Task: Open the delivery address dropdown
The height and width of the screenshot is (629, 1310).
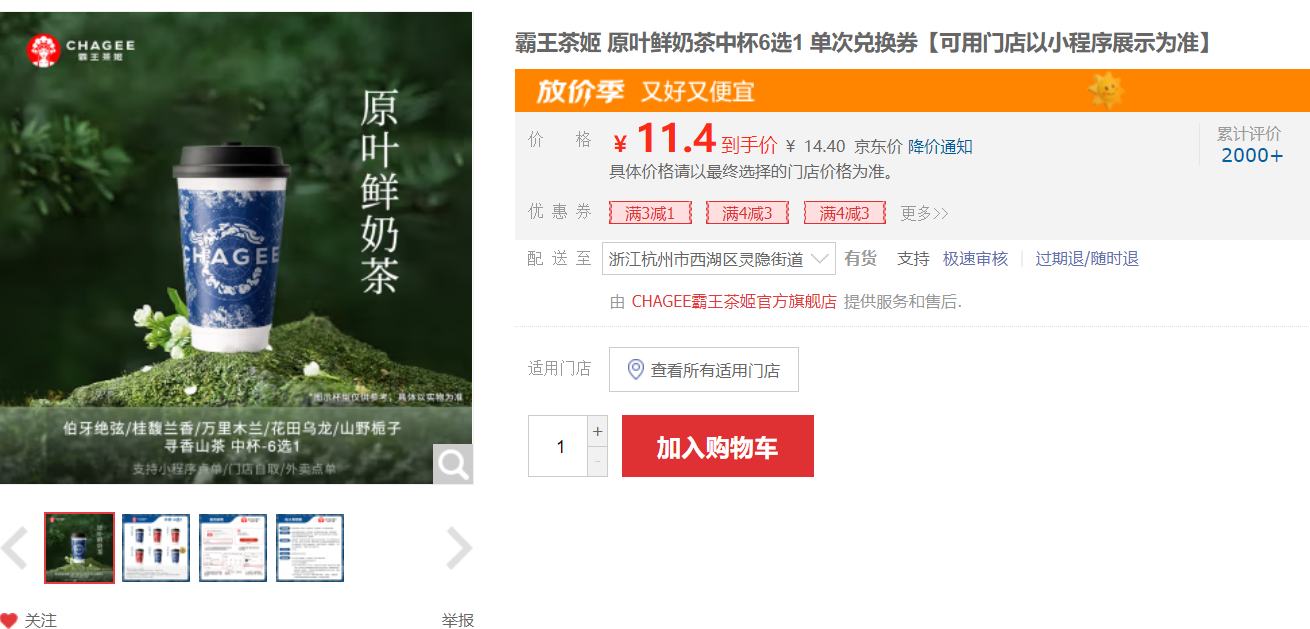Action: coord(719,259)
